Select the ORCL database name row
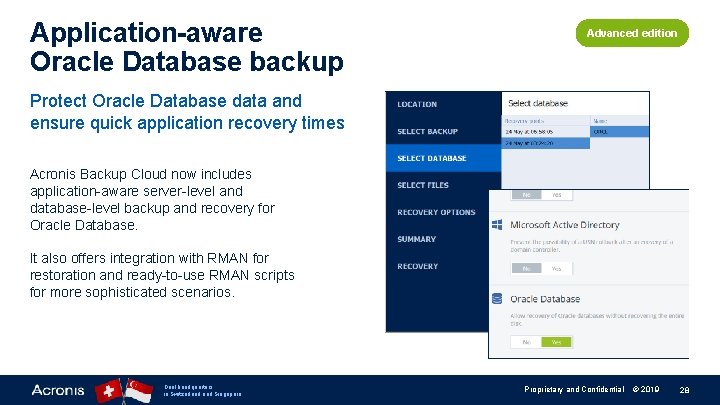The height and width of the screenshot is (405, 720). coord(619,132)
